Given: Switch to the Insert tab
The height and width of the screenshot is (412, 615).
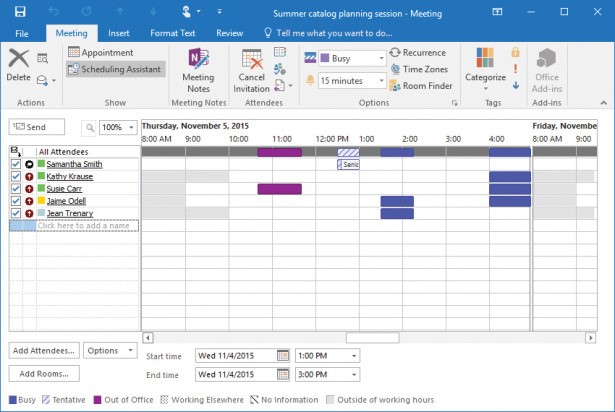Looking at the screenshot, I should [x=119, y=33].
